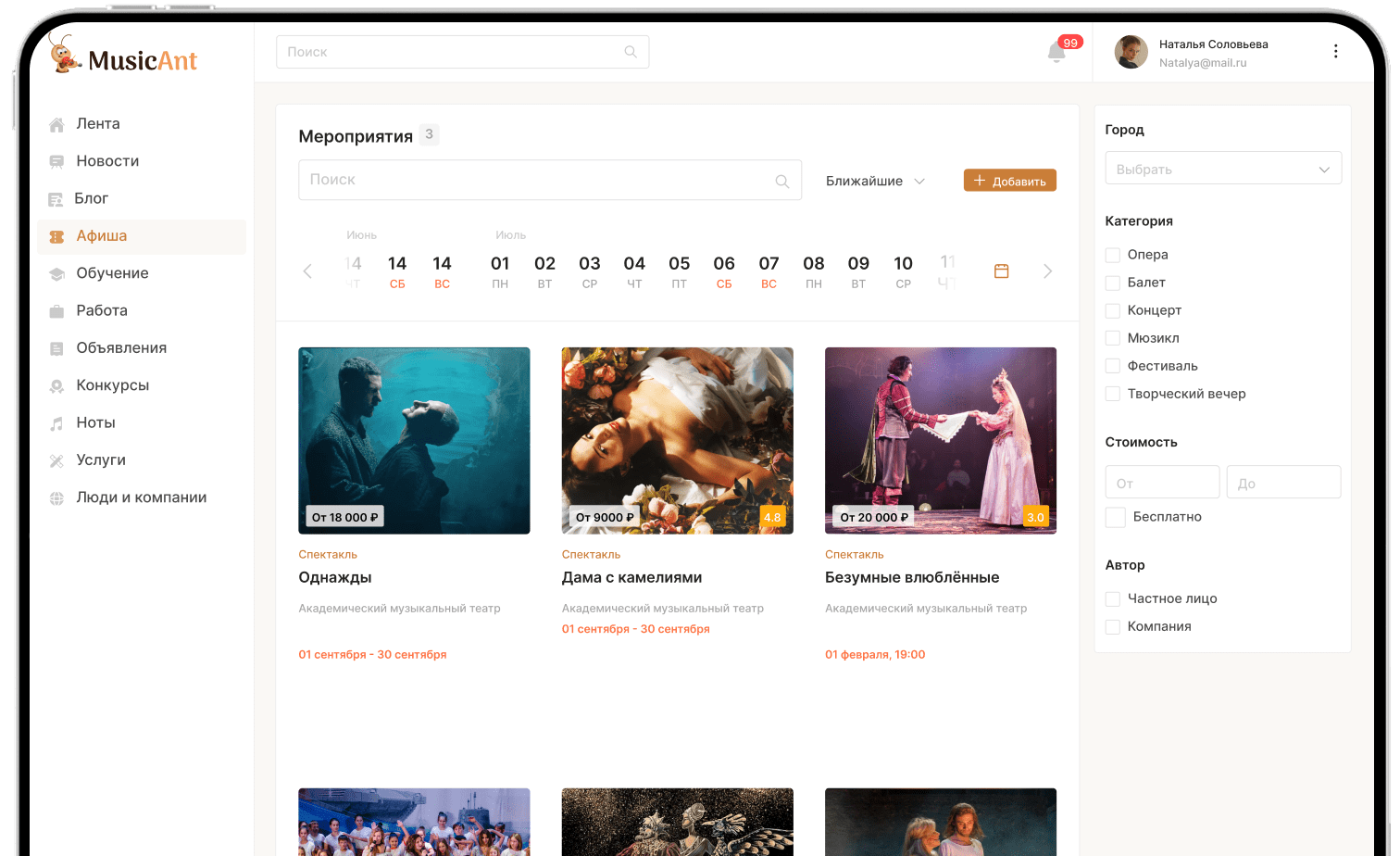Click Наталья Соловьева profile avatar

[x=1131, y=52]
